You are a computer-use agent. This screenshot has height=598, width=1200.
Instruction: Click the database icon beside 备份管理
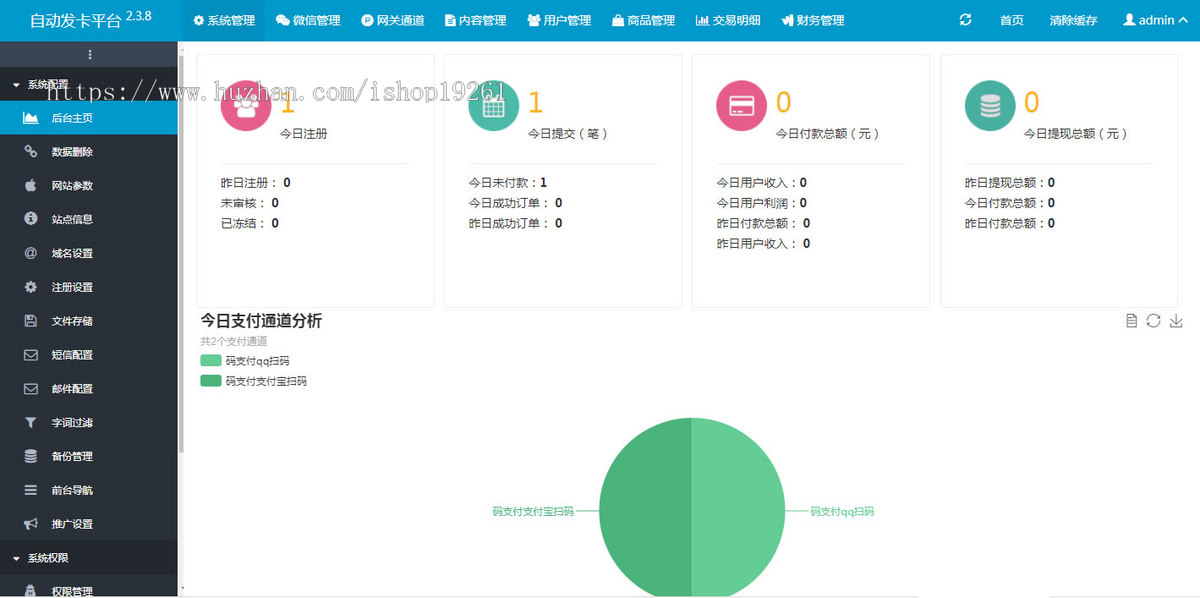pos(30,456)
